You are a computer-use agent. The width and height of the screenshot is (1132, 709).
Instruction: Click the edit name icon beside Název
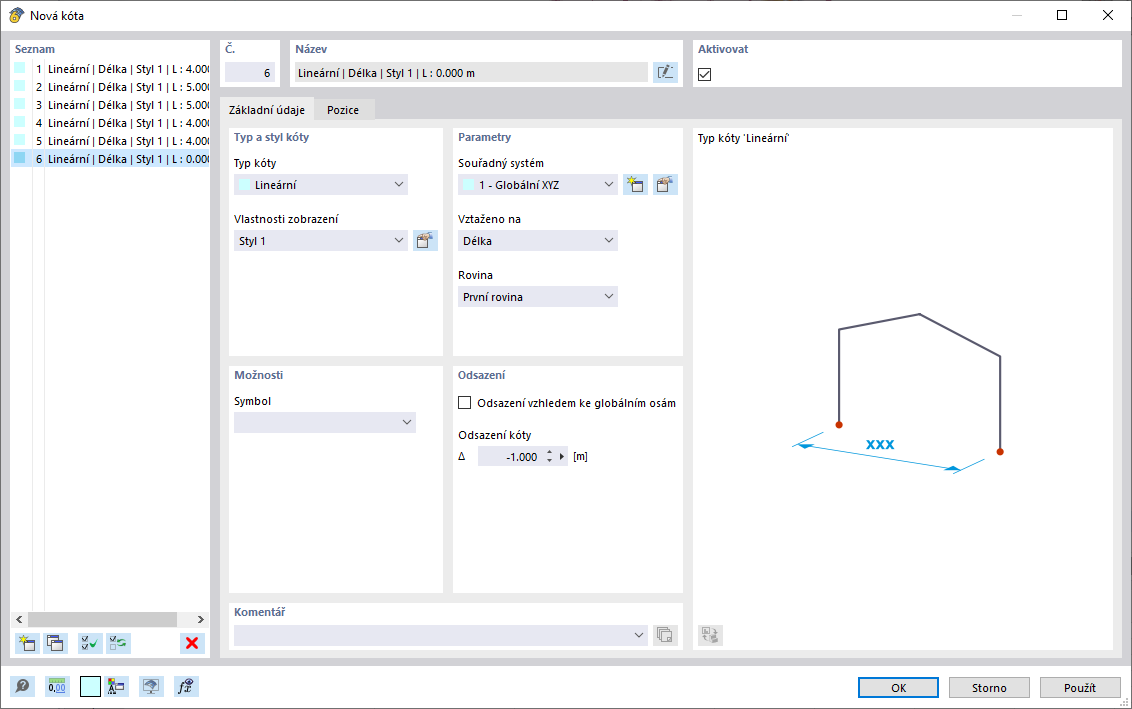point(665,72)
